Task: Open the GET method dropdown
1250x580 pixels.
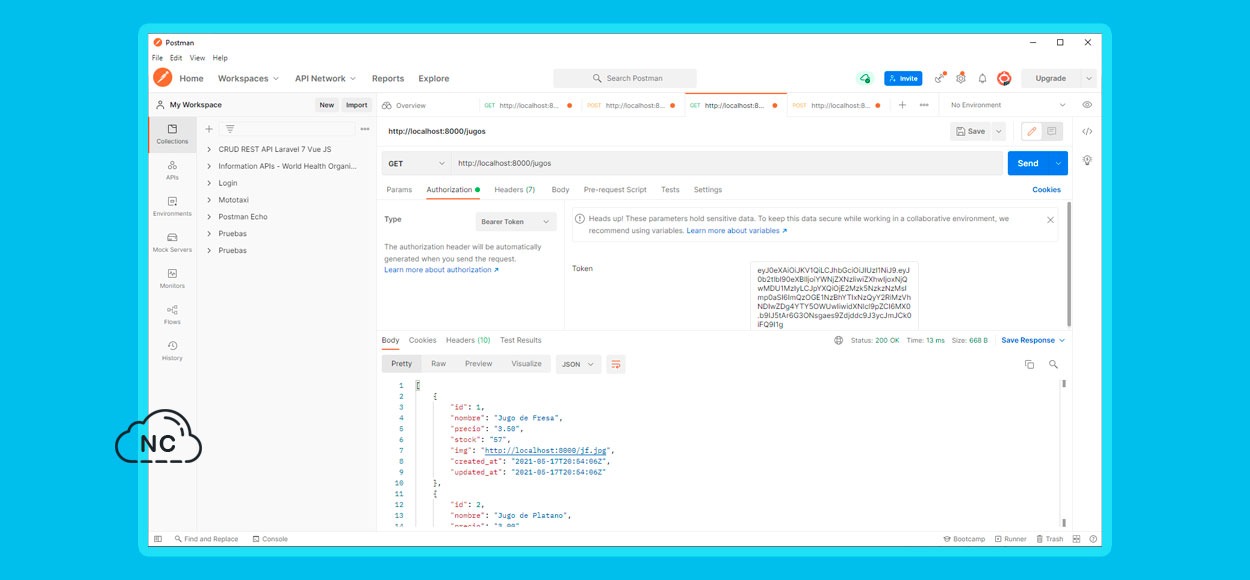Action: tap(417, 163)
